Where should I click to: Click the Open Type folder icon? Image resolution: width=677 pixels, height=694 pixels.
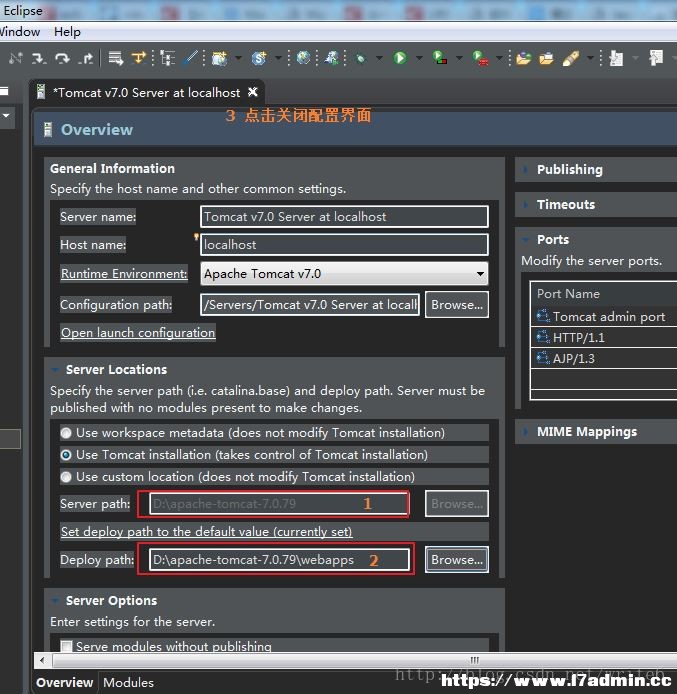pyautogui.click(x=523, y=58)
